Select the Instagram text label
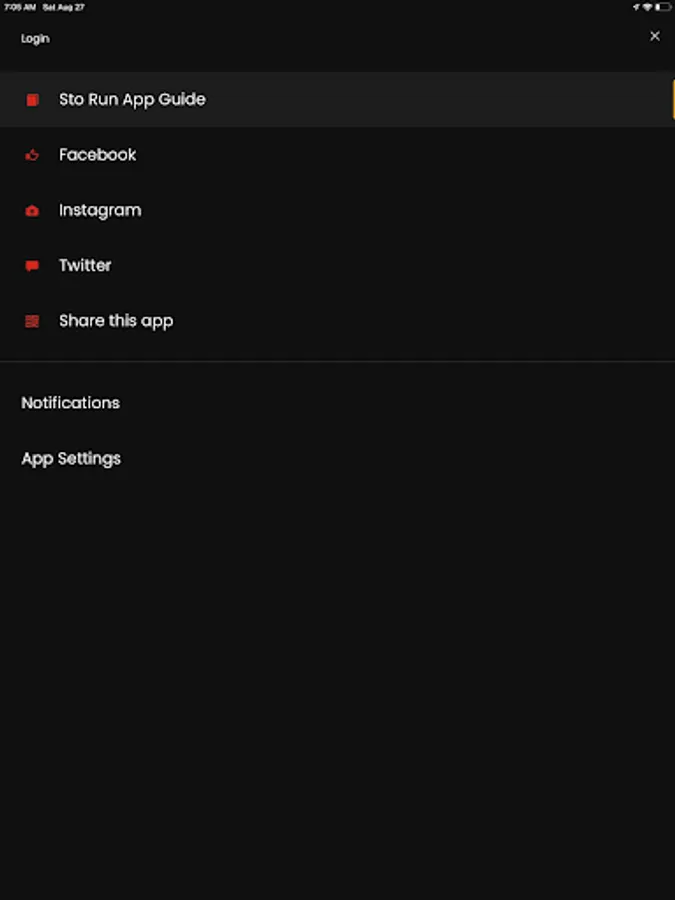Screen dimensions: 675x900 100,211
